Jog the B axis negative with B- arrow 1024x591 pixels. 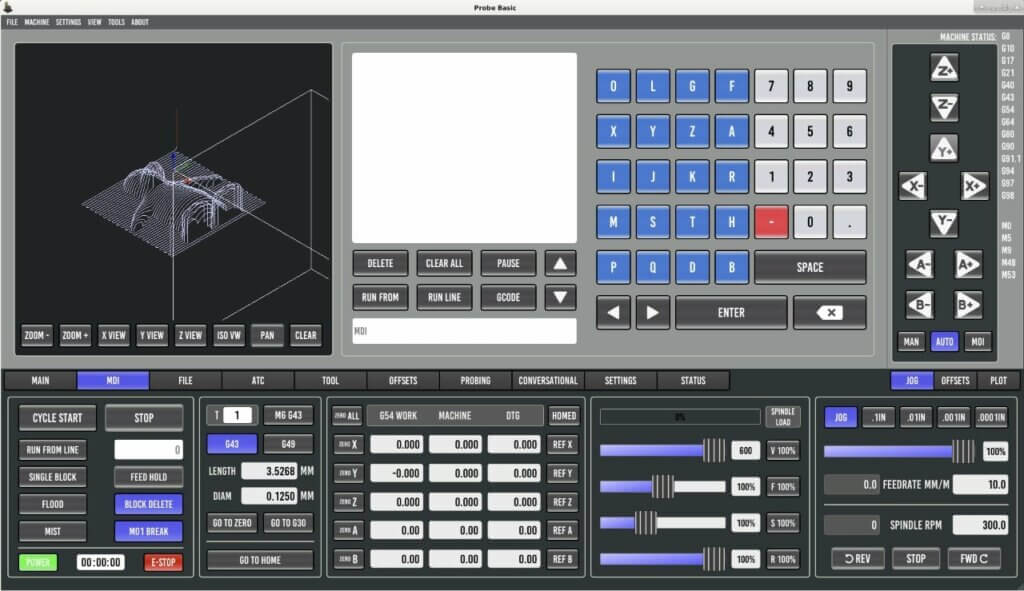coord(919,303)
